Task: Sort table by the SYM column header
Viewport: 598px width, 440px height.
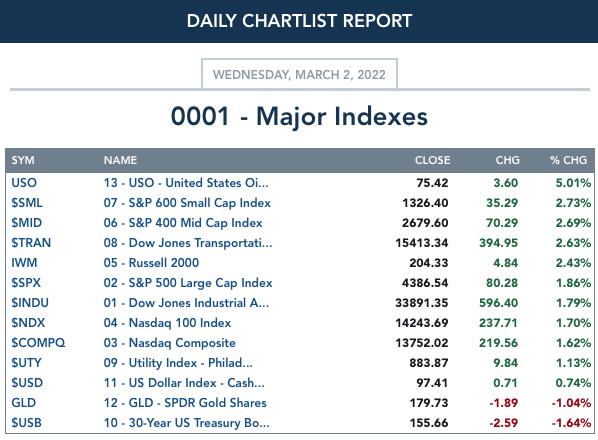Action: click(x=23, y=160)
